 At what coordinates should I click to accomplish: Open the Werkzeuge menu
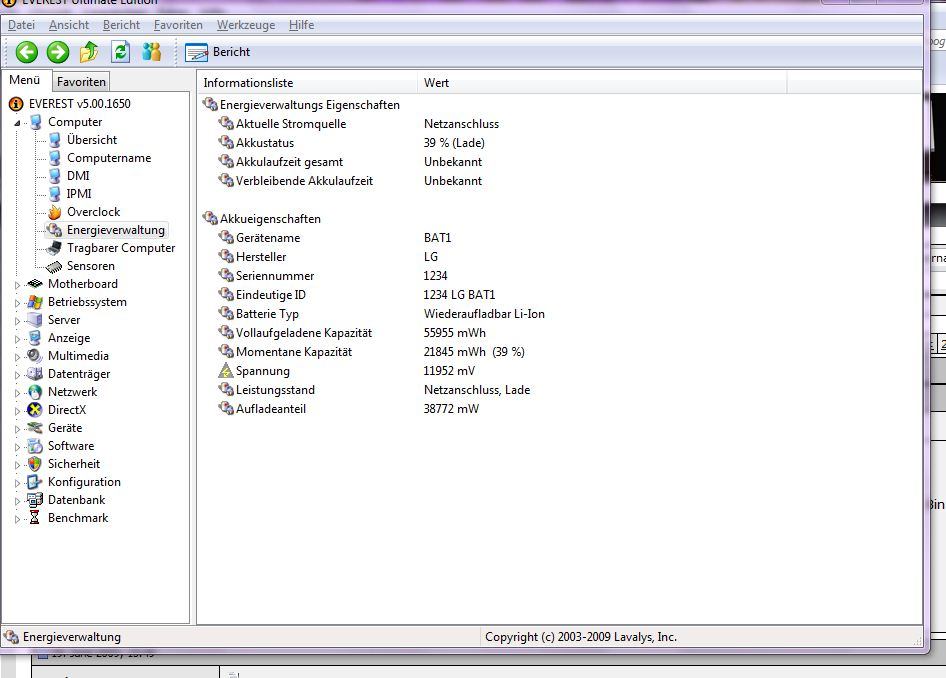[246, 25]
